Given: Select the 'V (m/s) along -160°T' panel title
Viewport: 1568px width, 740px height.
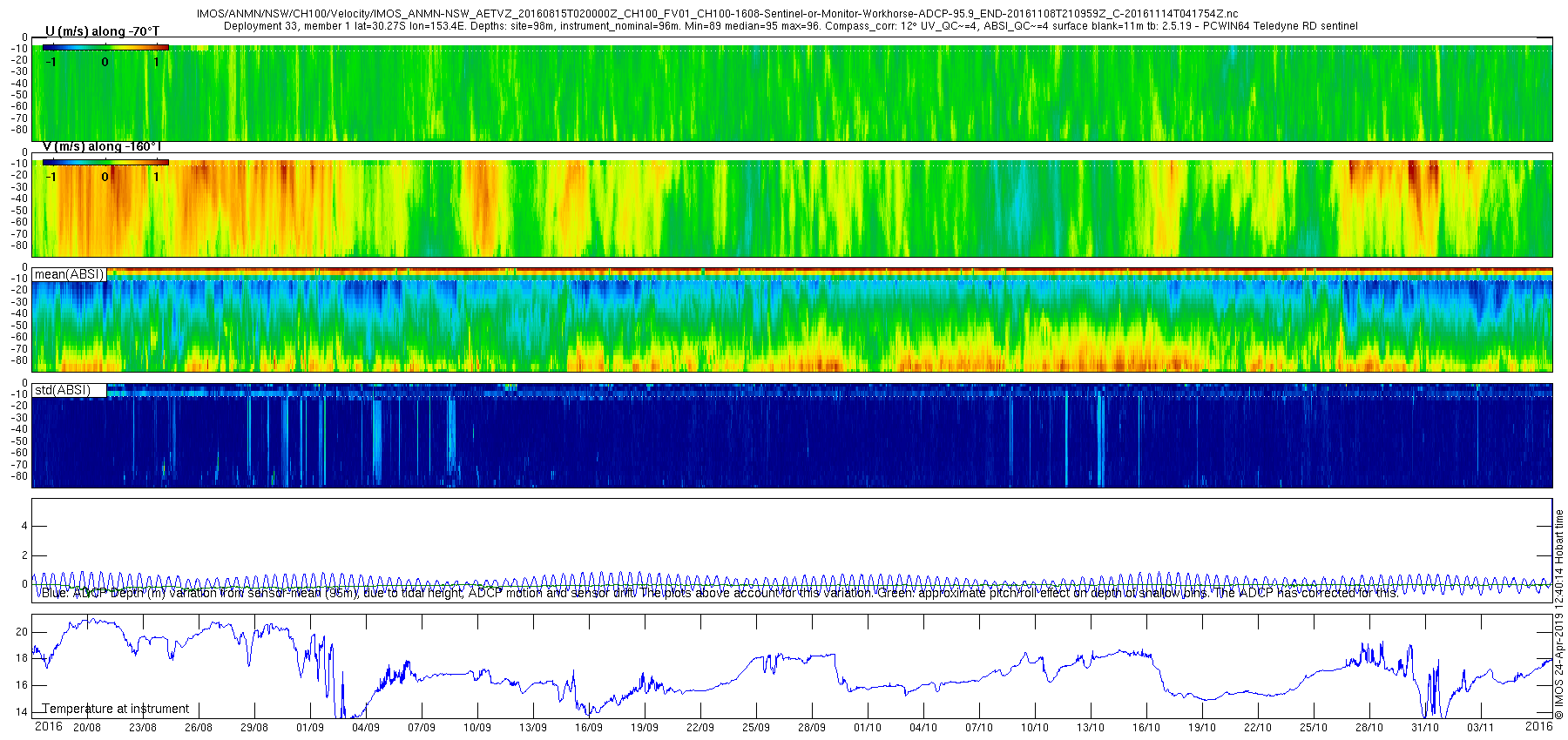Looking at the screenshot, I should (102, 146).
